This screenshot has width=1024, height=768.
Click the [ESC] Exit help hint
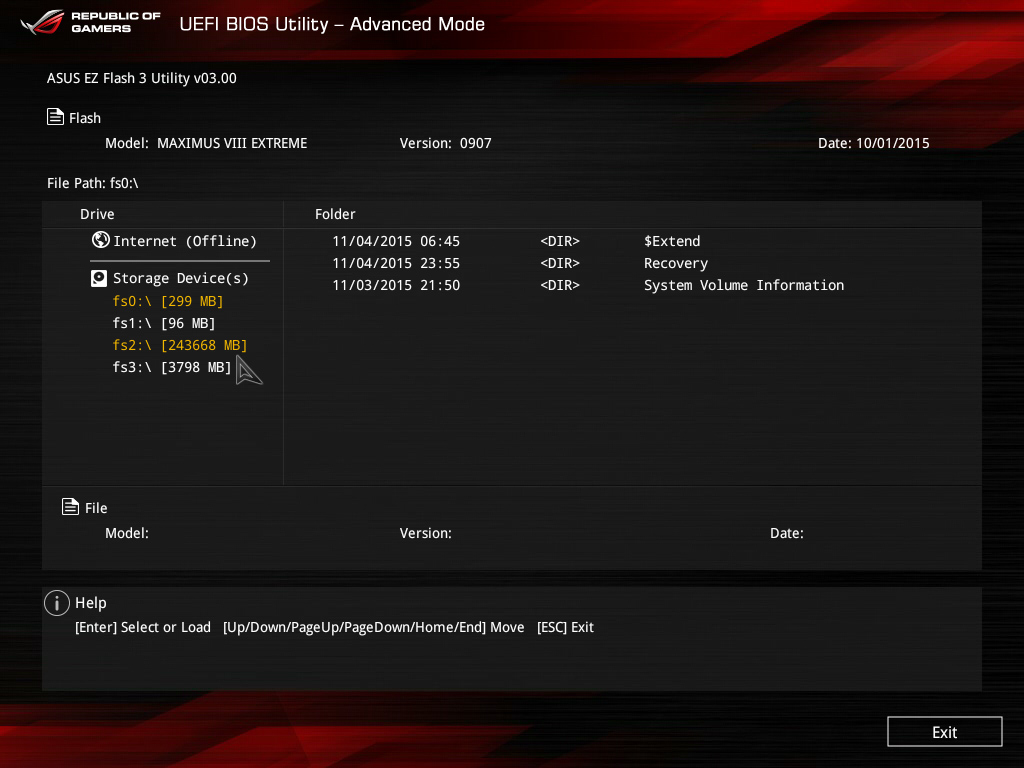click(566, 627)
